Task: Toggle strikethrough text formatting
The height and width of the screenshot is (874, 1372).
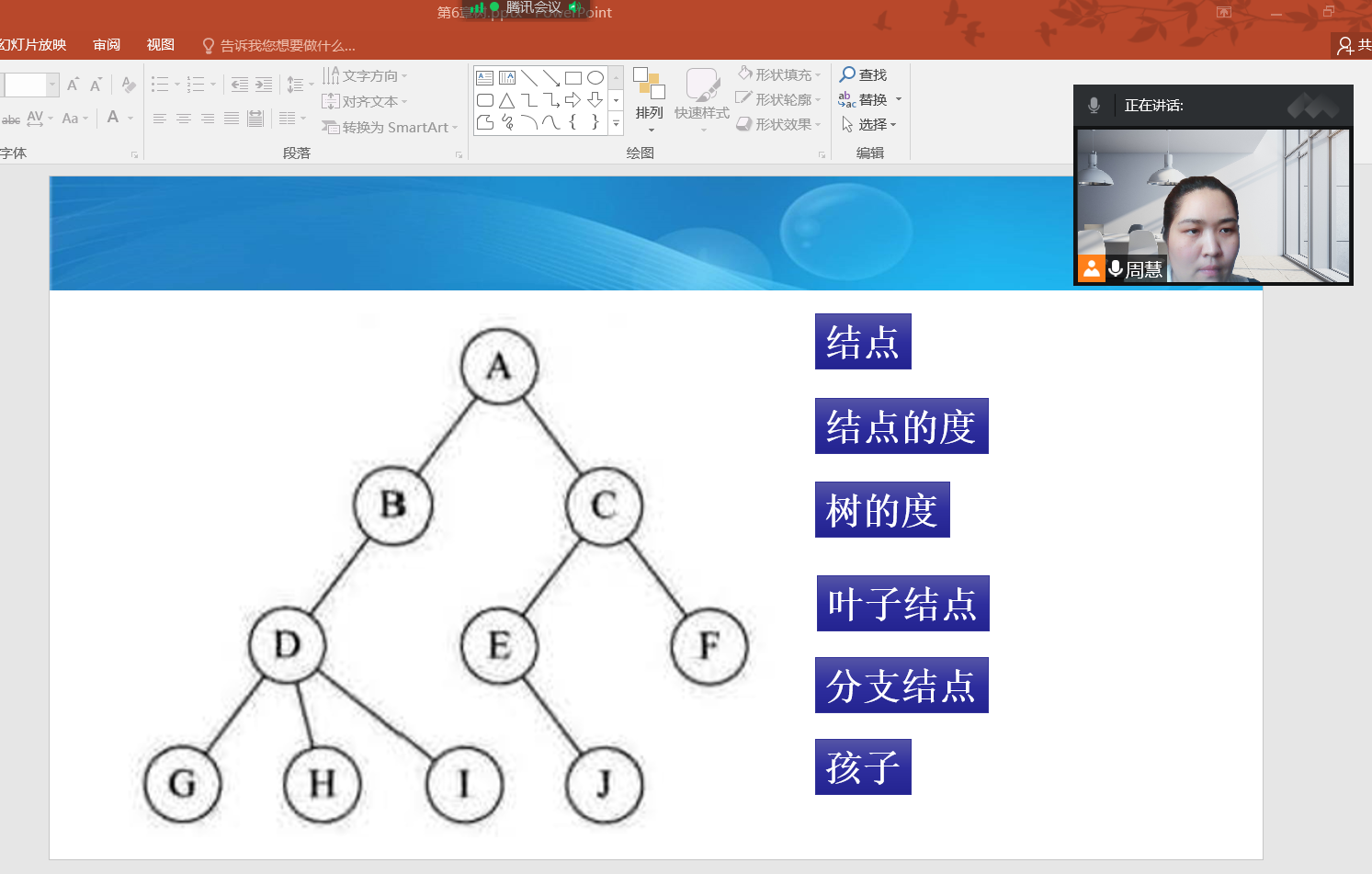Action: click(11, 119)
